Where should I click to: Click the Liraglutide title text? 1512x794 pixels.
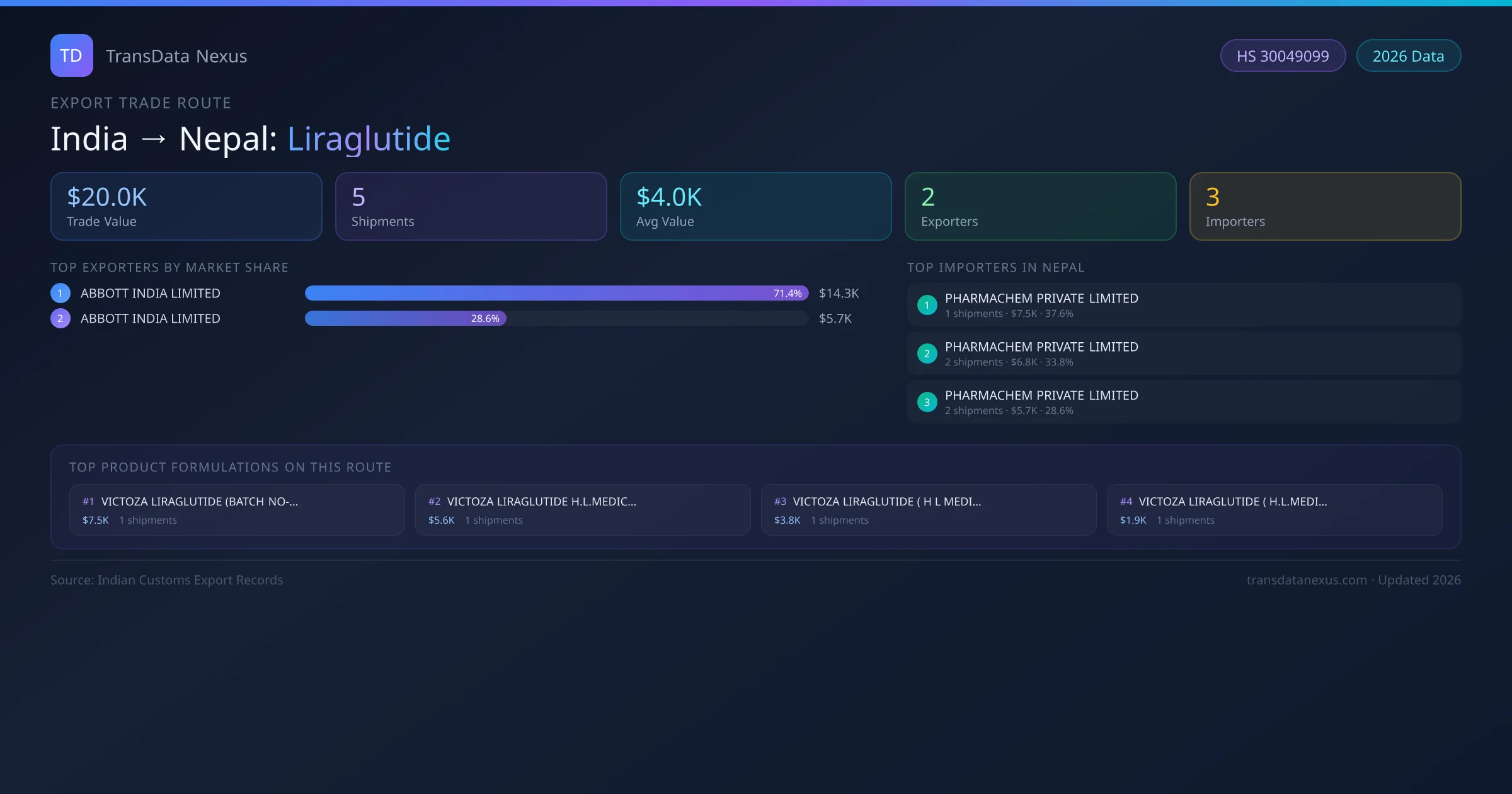[369, 139]
